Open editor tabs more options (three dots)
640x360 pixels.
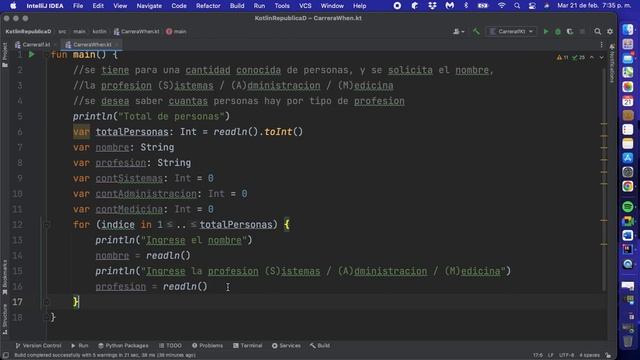[601, 44]
